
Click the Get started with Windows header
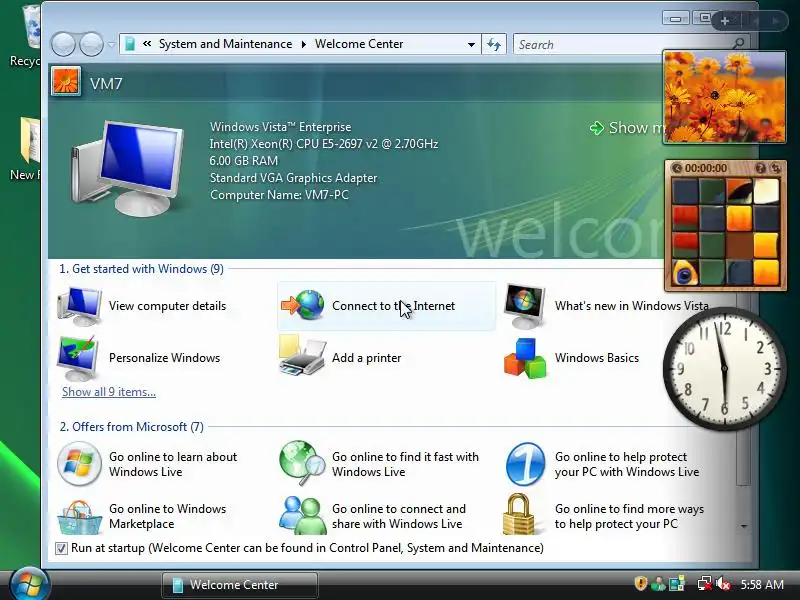(141, 269)
